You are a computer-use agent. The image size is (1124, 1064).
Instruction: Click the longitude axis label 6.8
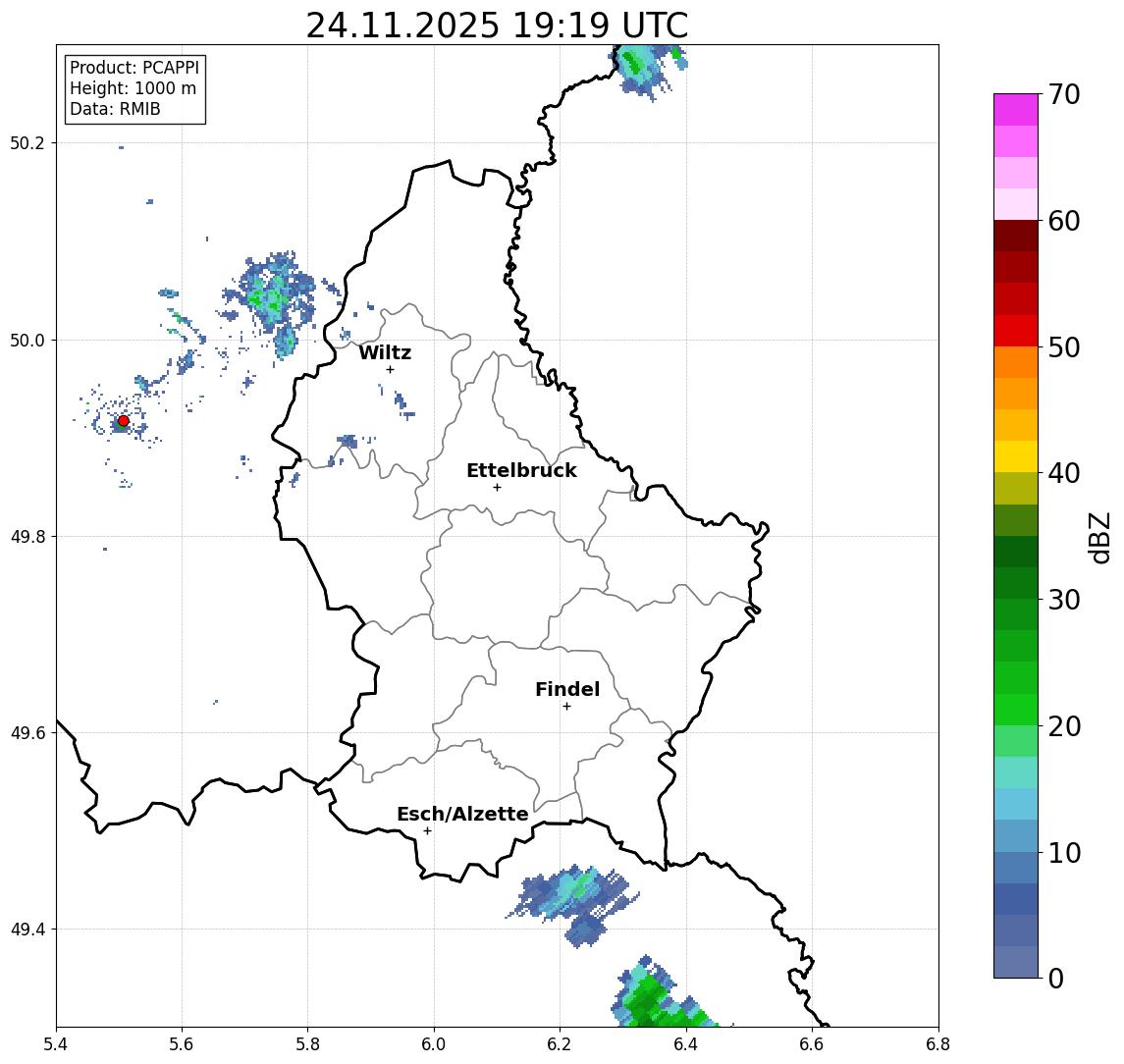tap(938, 1044)
